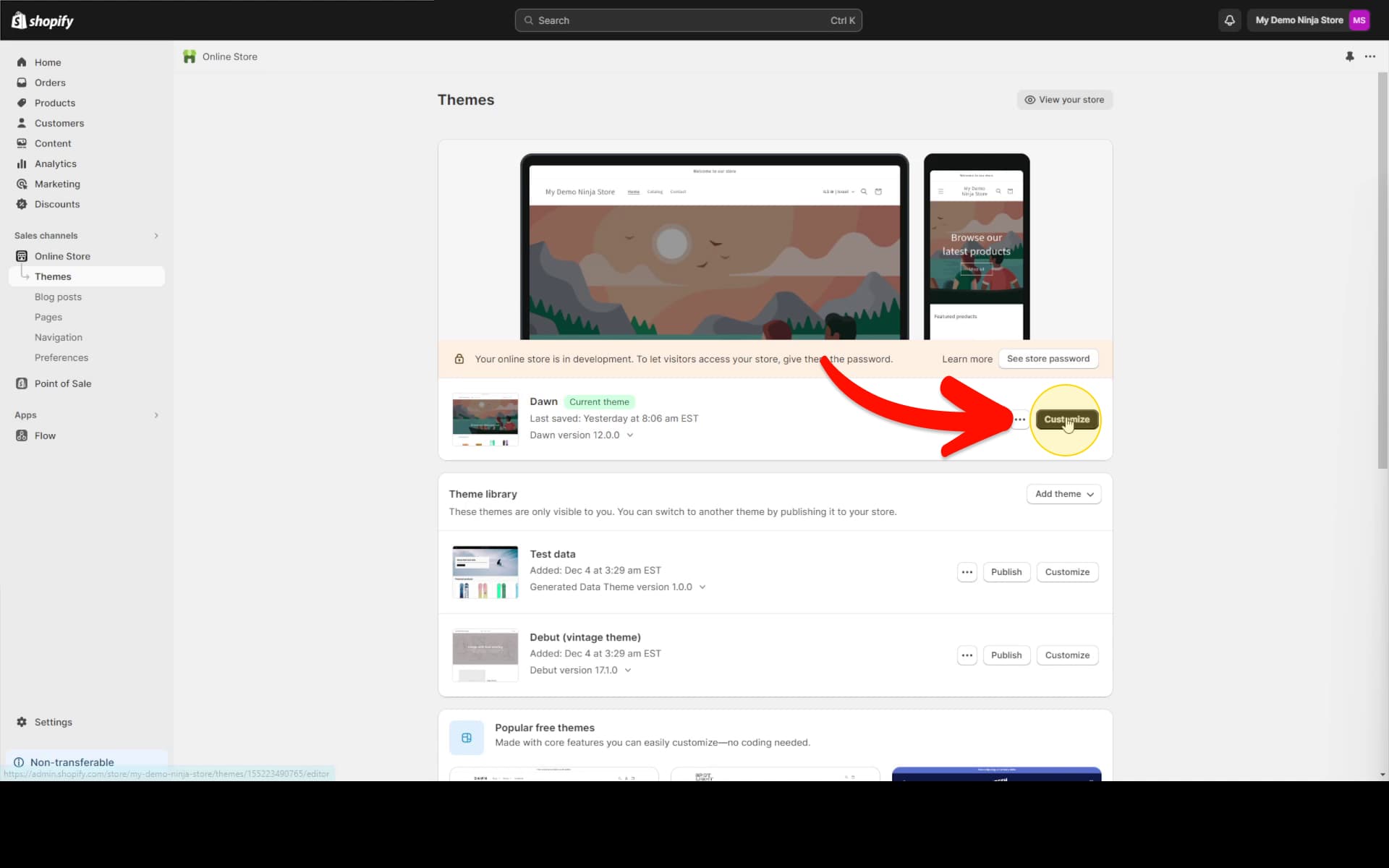
Task: Click the Marketing target icon
Action: point(22,184)
